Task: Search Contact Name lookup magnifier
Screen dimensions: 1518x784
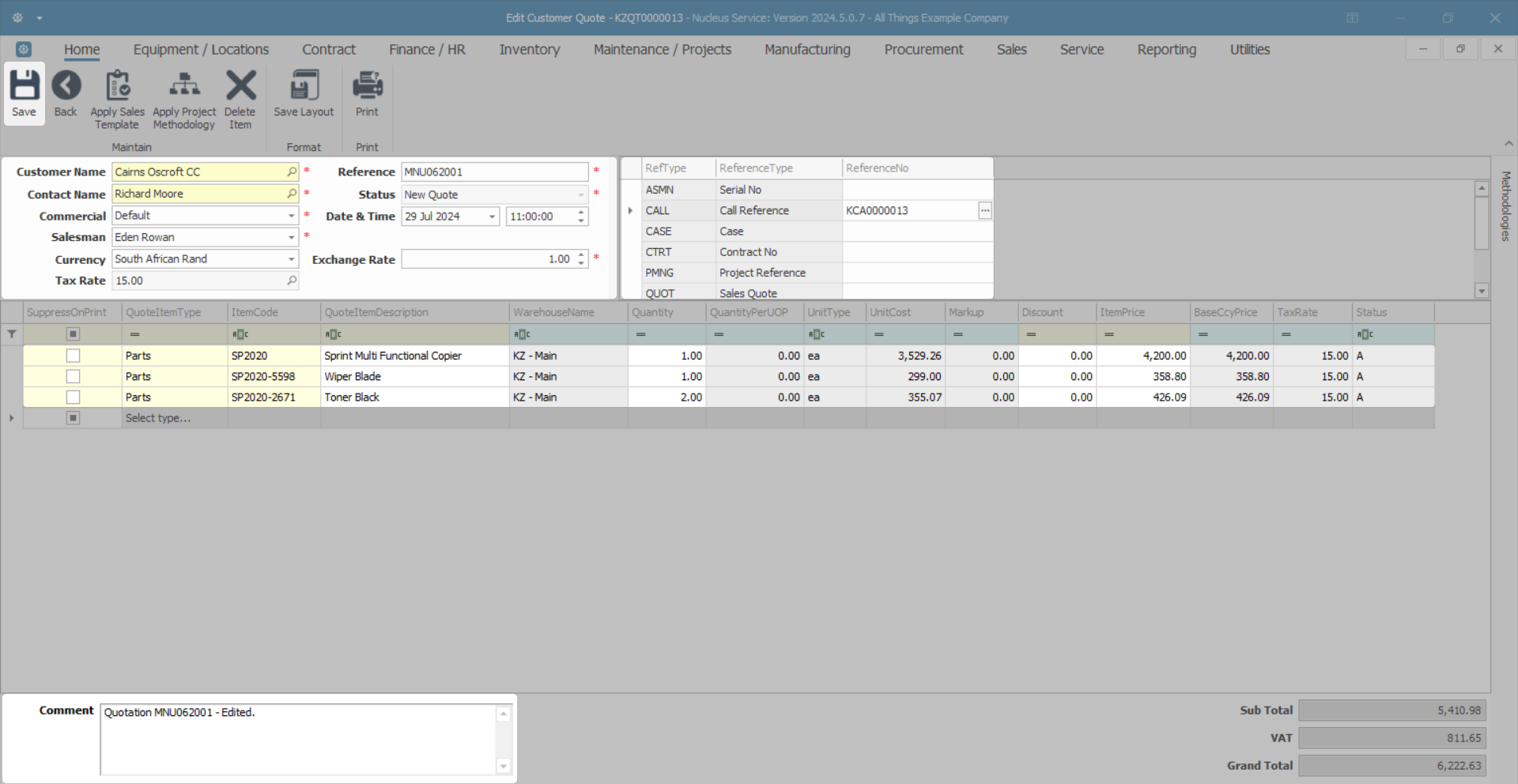Action: tap(292, 194)
